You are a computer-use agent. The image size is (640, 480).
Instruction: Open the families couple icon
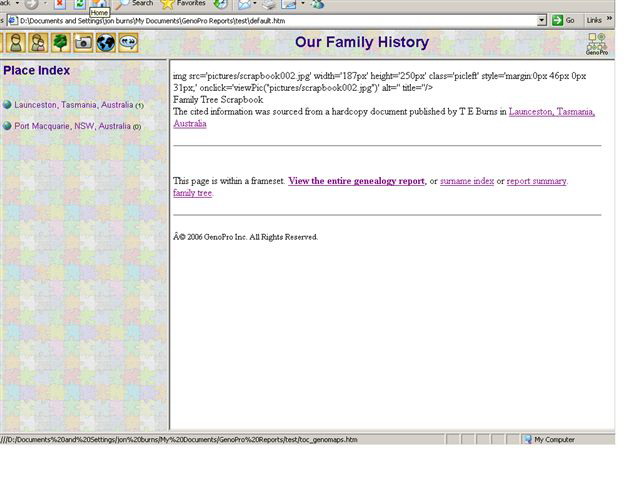pyautogui.click(x=38, y=43)
